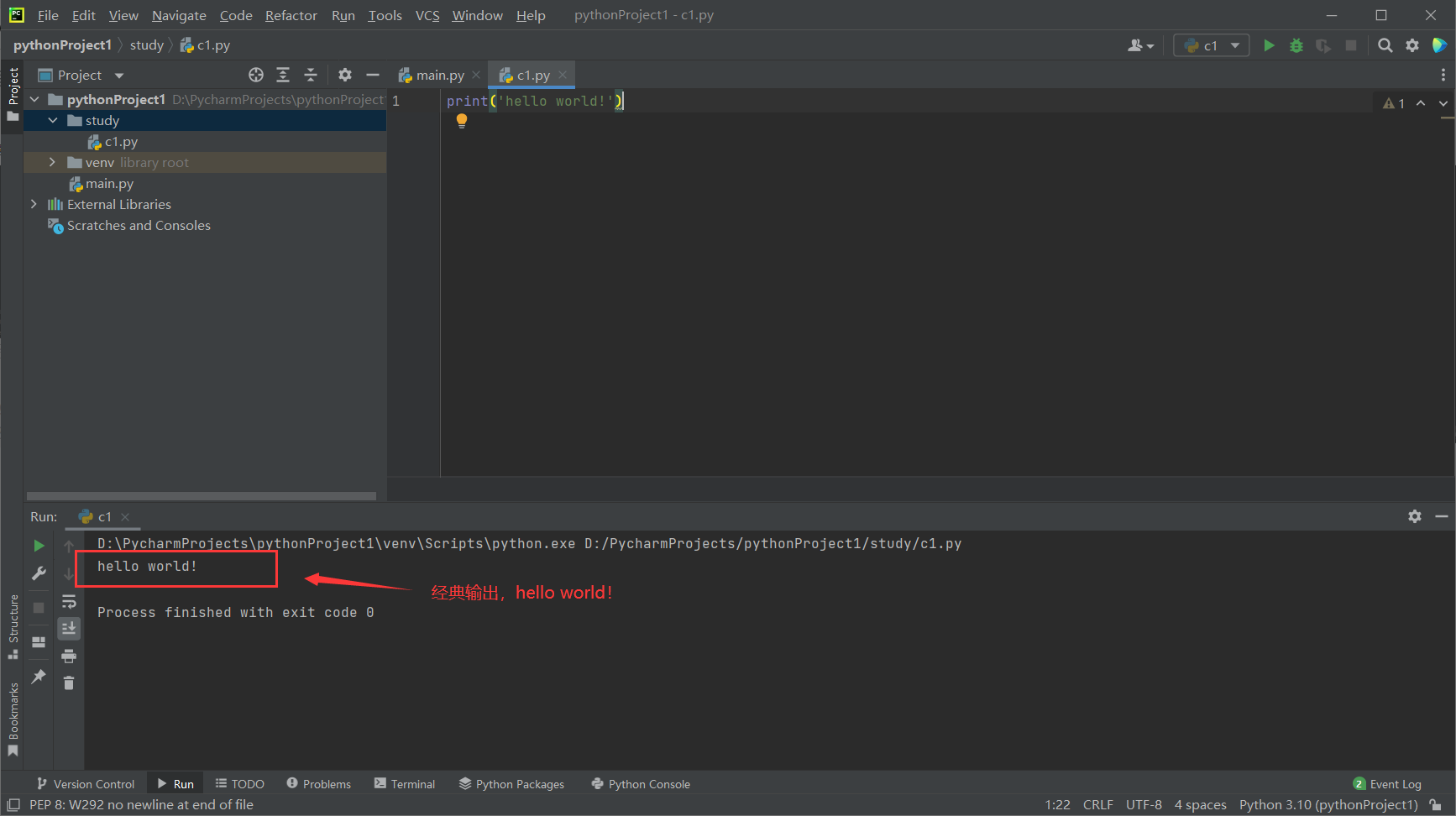
Task: Open Version Control tool window
Action: (85, 783)
